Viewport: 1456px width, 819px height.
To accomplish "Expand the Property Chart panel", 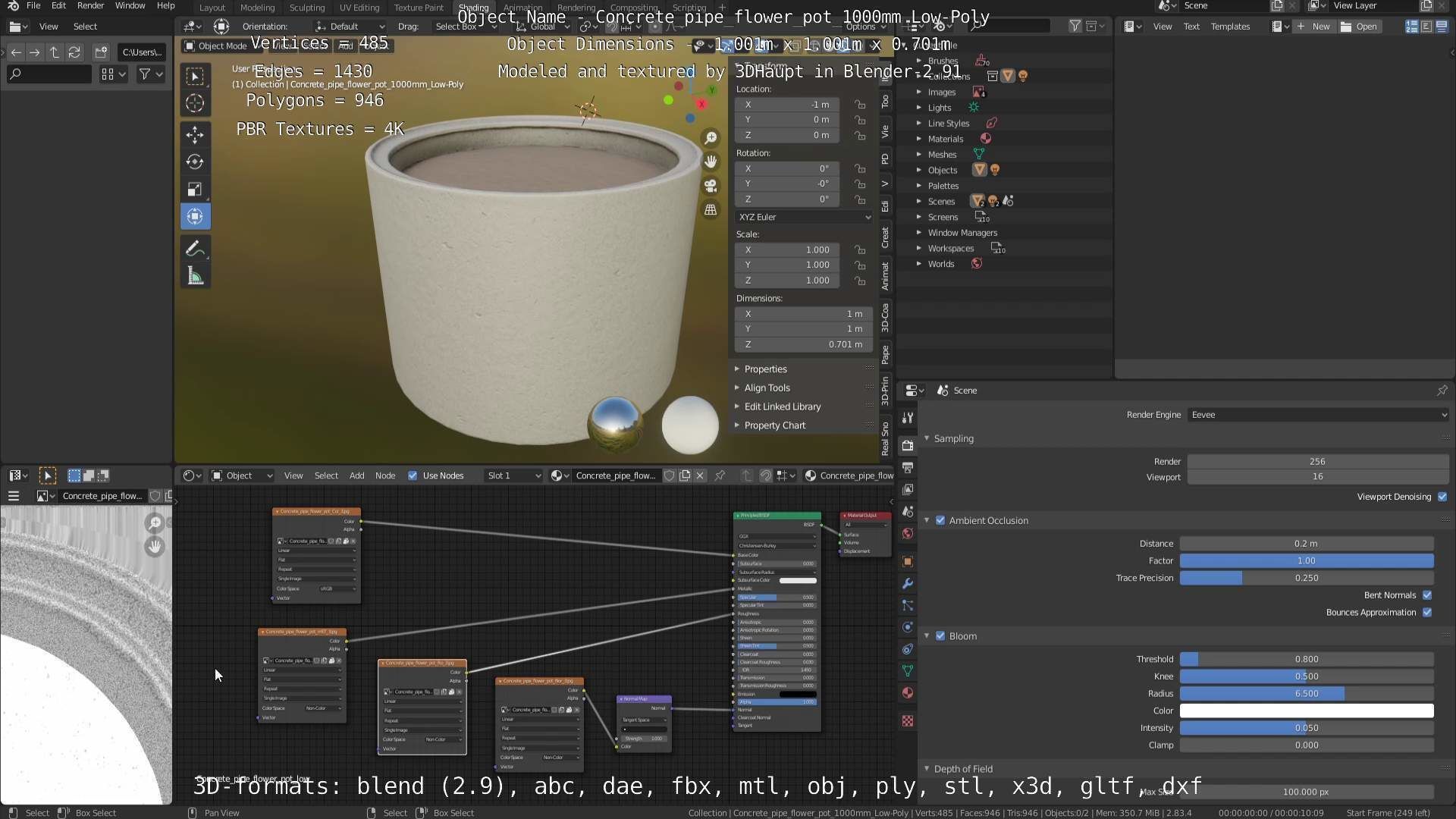I will (x=773, y=425).
